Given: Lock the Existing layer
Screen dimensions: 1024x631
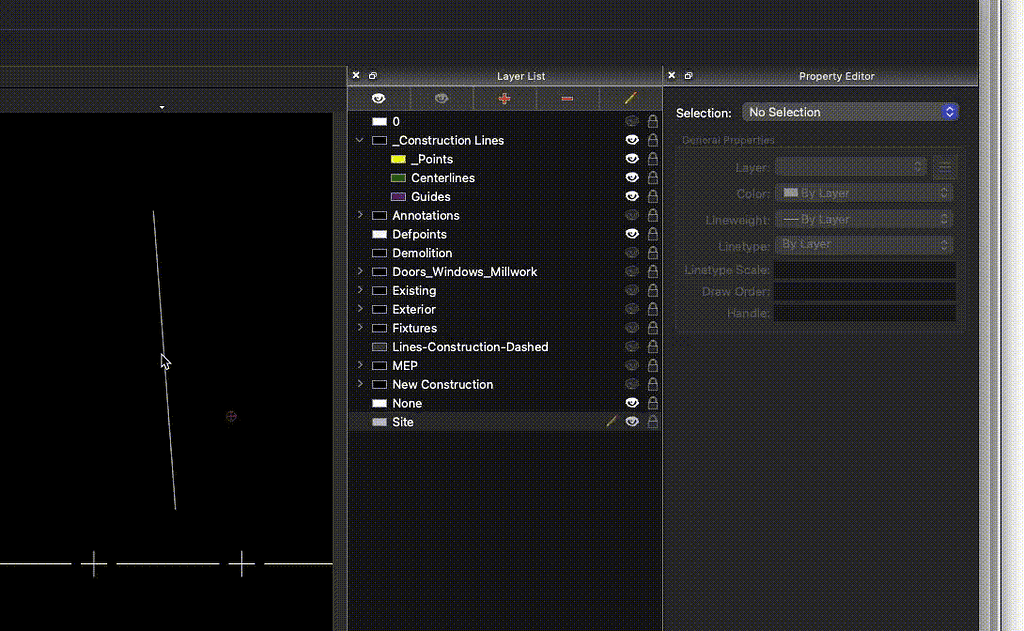Looking at the screenshot, I should 652,290.
